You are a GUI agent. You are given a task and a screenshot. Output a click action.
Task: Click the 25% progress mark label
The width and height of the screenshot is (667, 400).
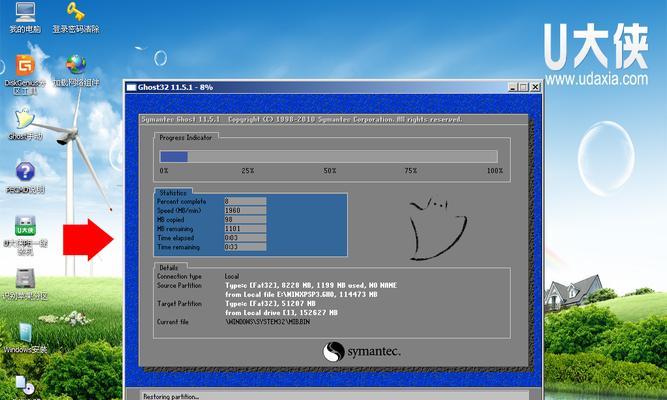pos(248,171)
